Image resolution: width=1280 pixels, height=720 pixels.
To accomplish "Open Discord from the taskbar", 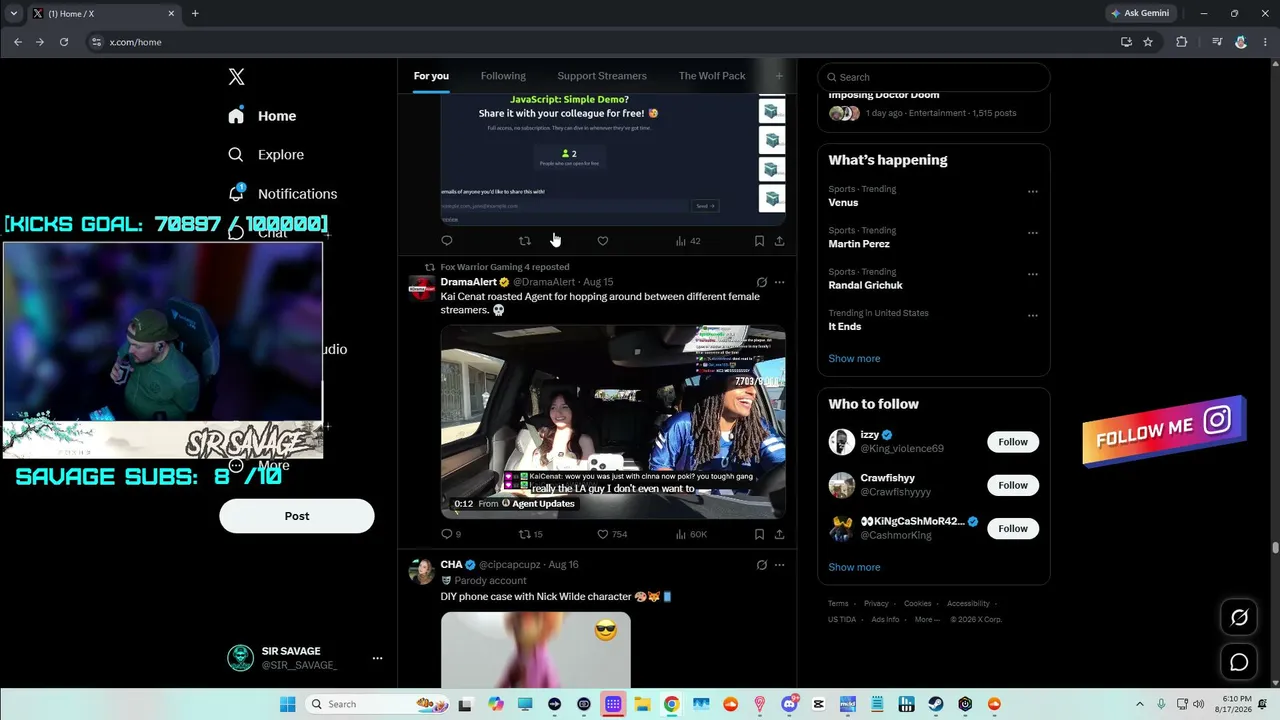I will (x=790, y=704).
